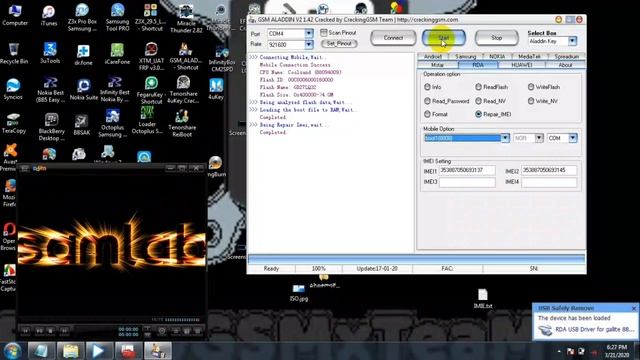
Task: Open the Rate 921600 dropdown
Action: 309,44
